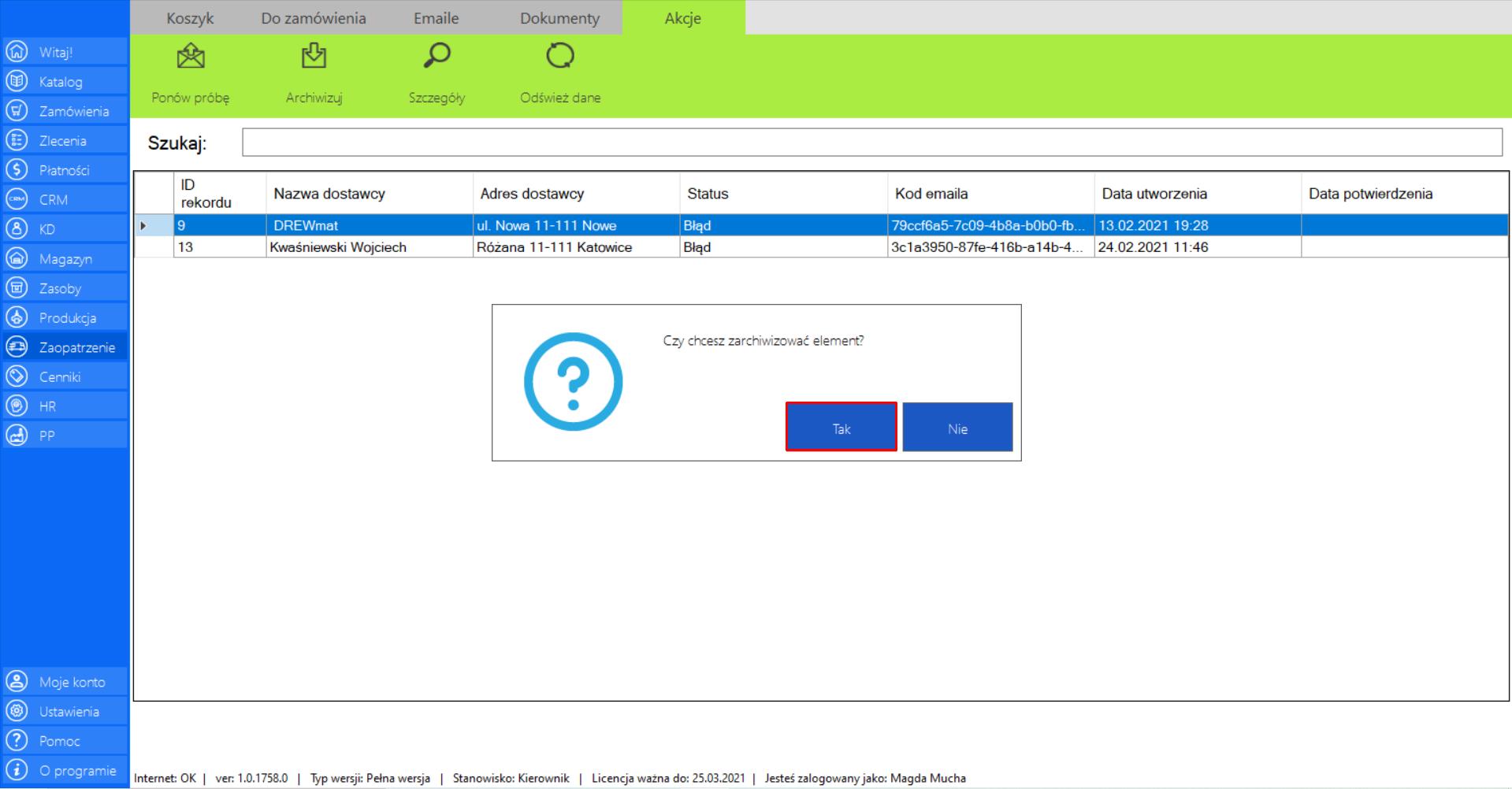Click the O programie info icon
The image size is (1512, 789).
click(16, 770)
